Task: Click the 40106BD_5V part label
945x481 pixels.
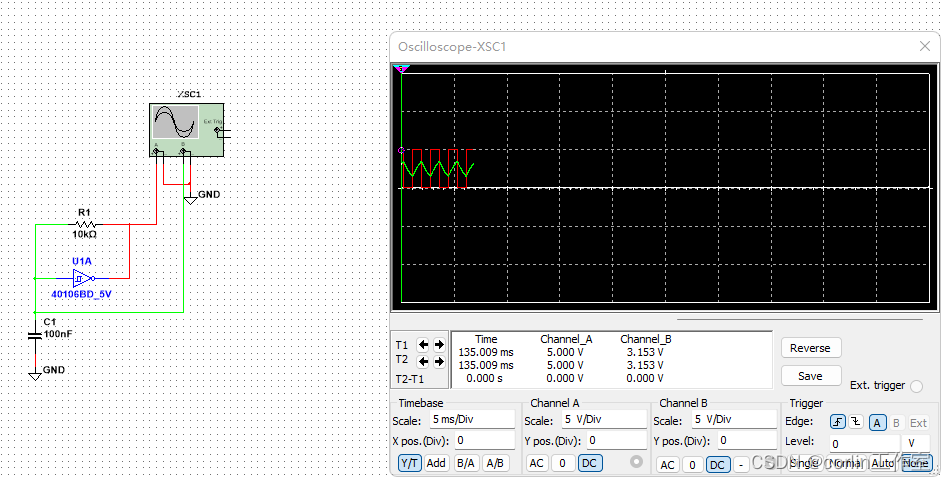Action: pos(81,294)
